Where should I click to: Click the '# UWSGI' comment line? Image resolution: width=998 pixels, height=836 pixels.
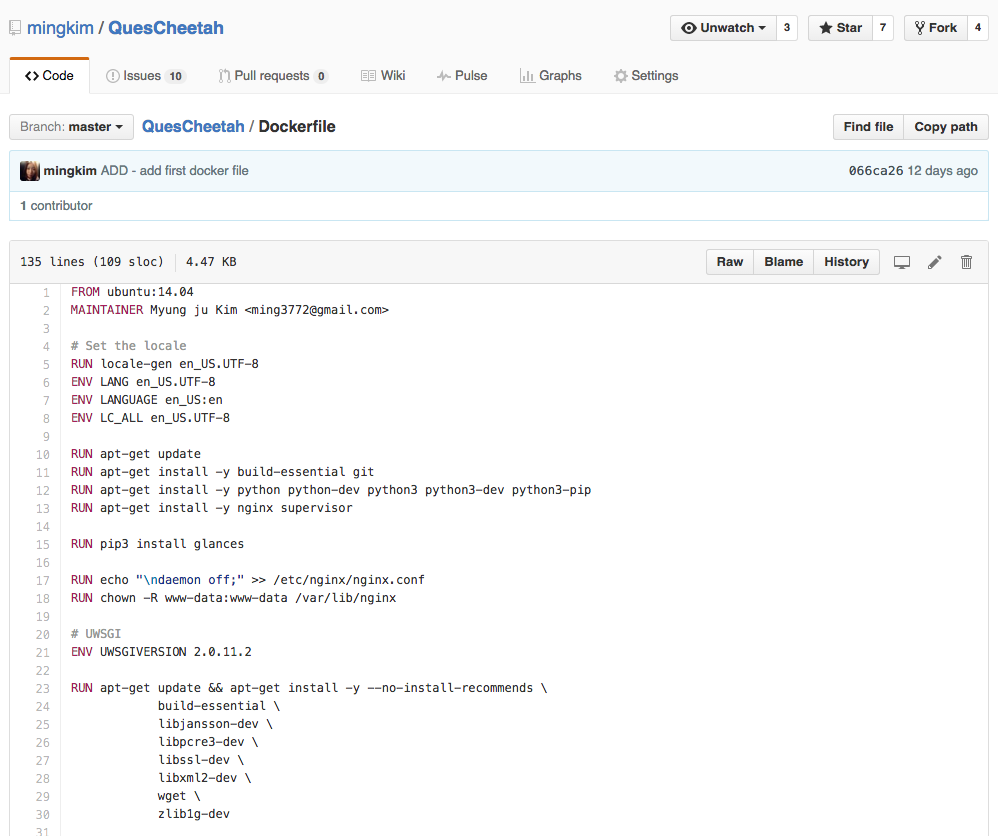click(x=95, y=634)
